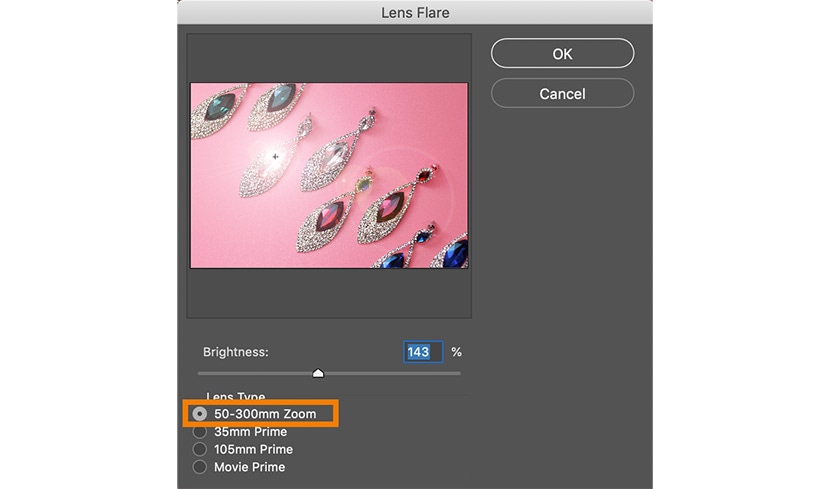Image resolution: width=830 pixels, height=489 pixels.
Task: Click the Lens Type section label
Action: 235,397
